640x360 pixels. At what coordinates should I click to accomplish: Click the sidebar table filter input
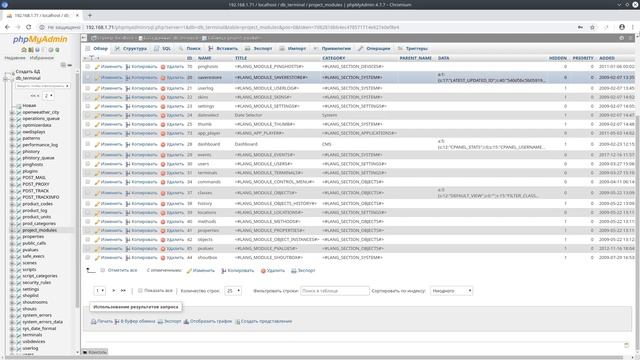click(42, 86)
